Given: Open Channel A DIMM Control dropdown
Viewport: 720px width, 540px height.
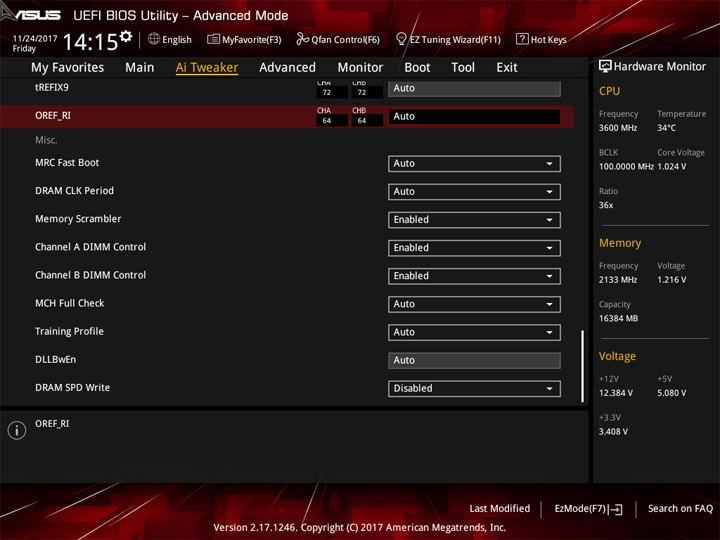Looking at the screenshot, I should [474, 248].
